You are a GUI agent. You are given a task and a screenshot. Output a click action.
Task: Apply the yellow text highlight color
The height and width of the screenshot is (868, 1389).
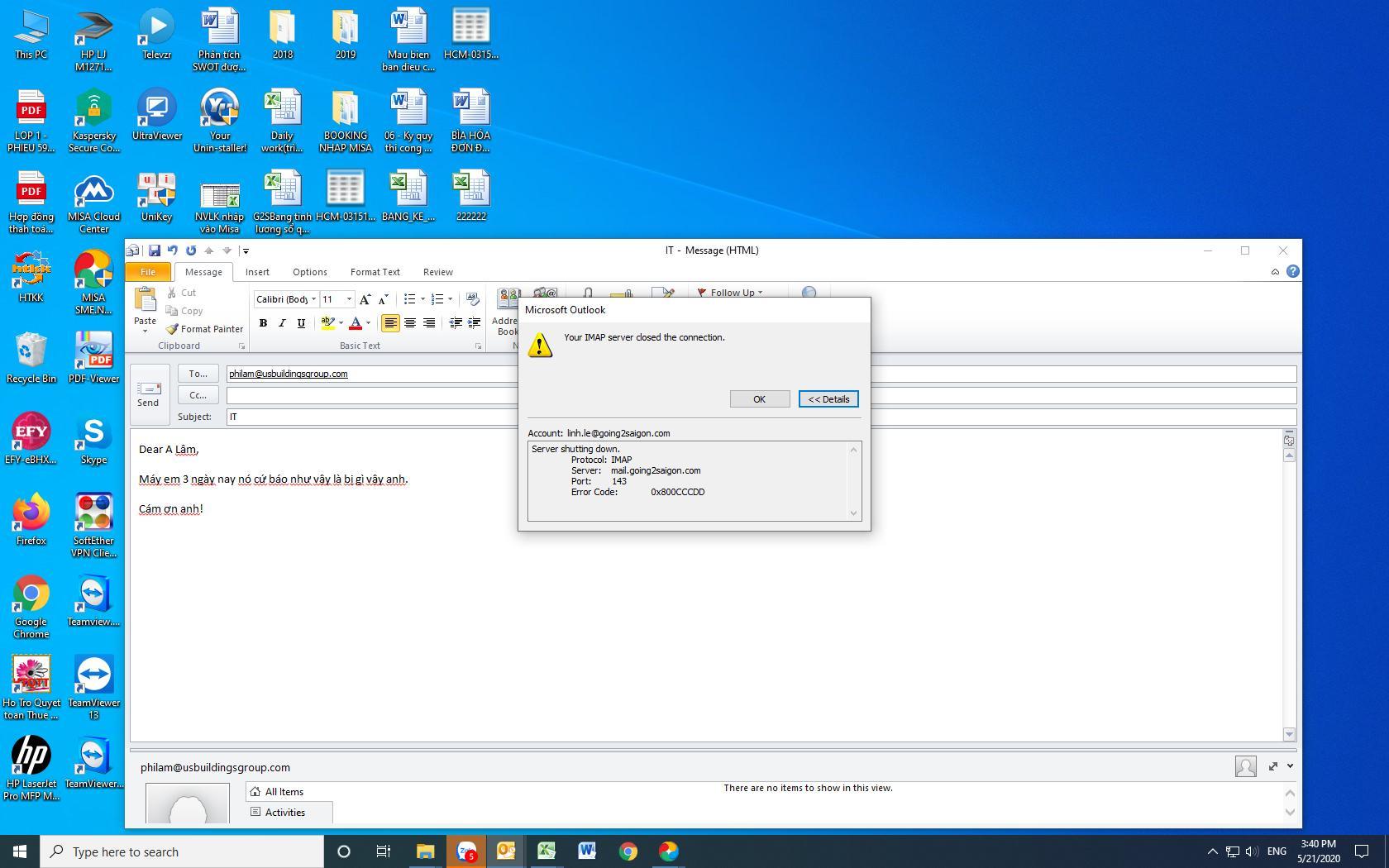[x=327, y=323]
